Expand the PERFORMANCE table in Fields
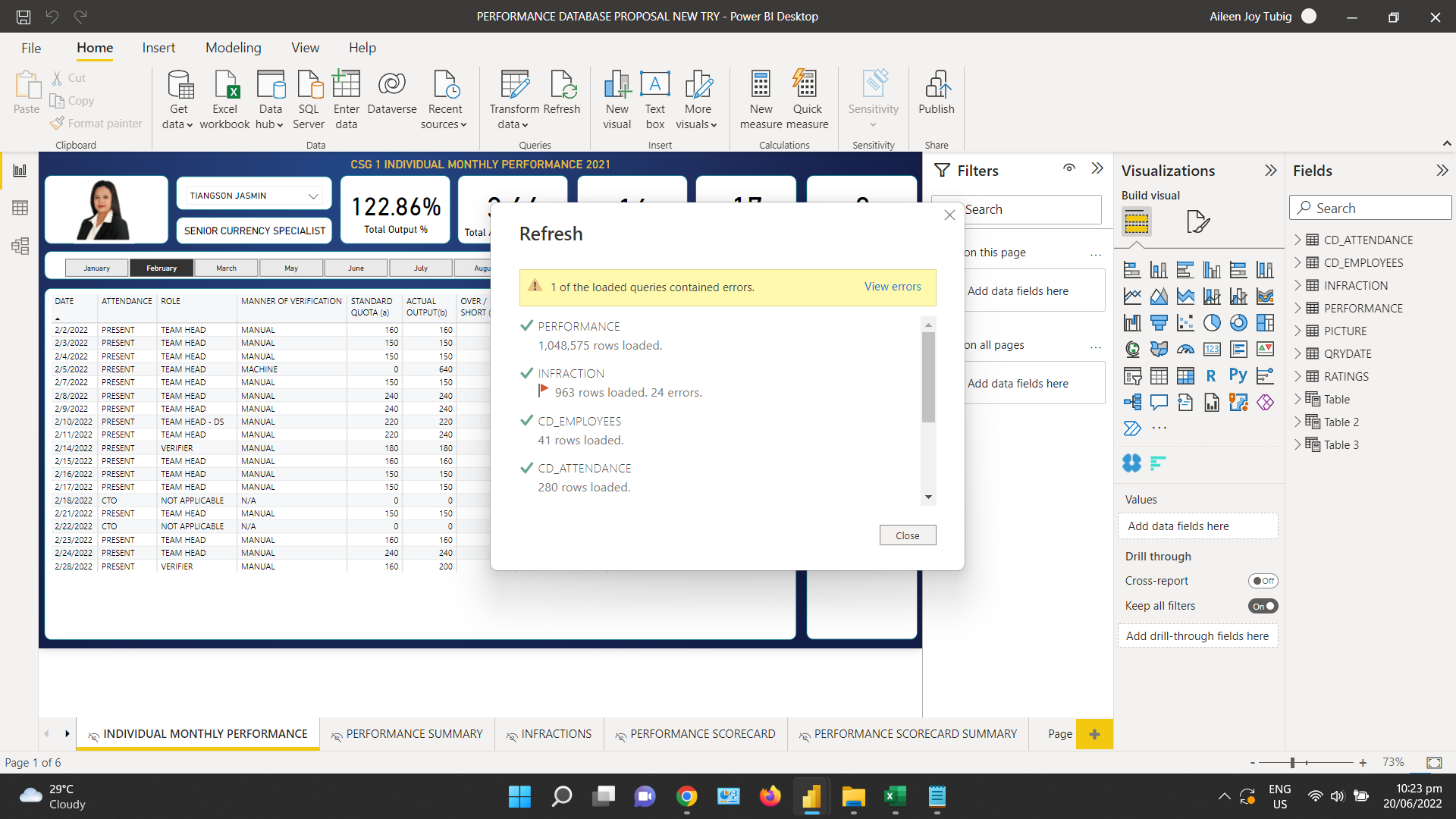Screen dimensions: 1456x819 click(x=1298, y=308)
